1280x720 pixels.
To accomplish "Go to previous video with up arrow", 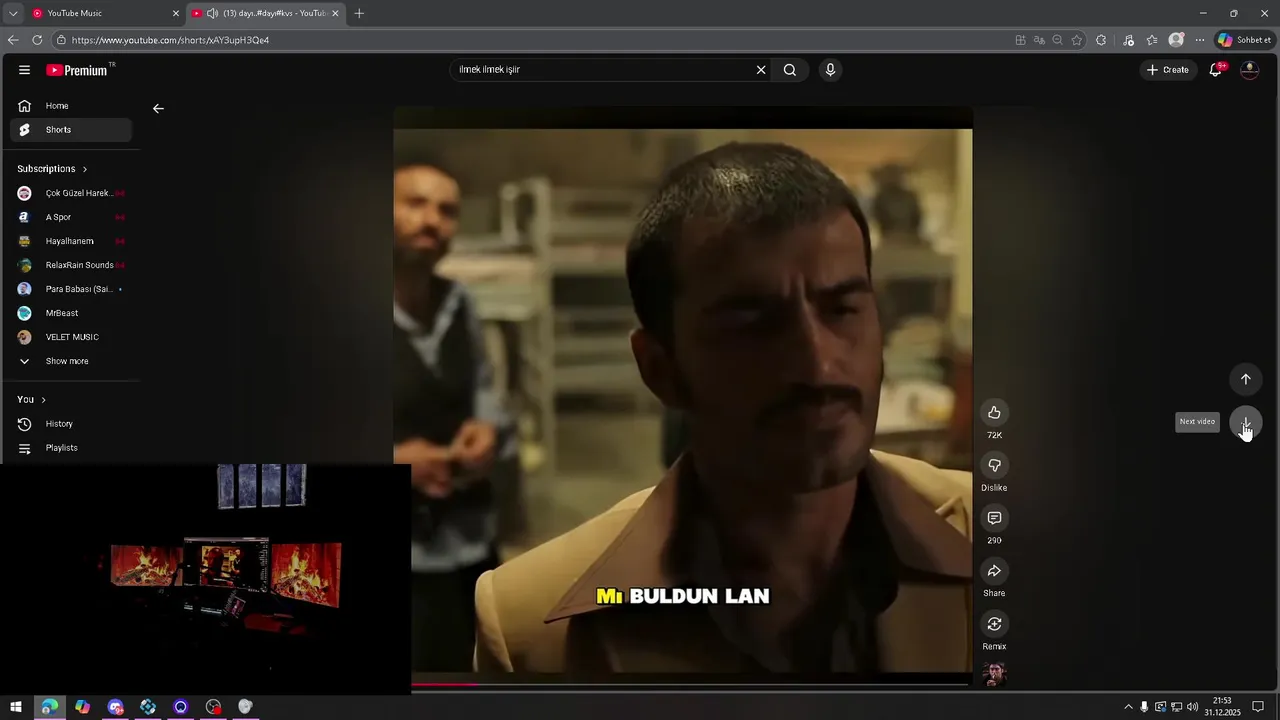I will point(1245,379).
